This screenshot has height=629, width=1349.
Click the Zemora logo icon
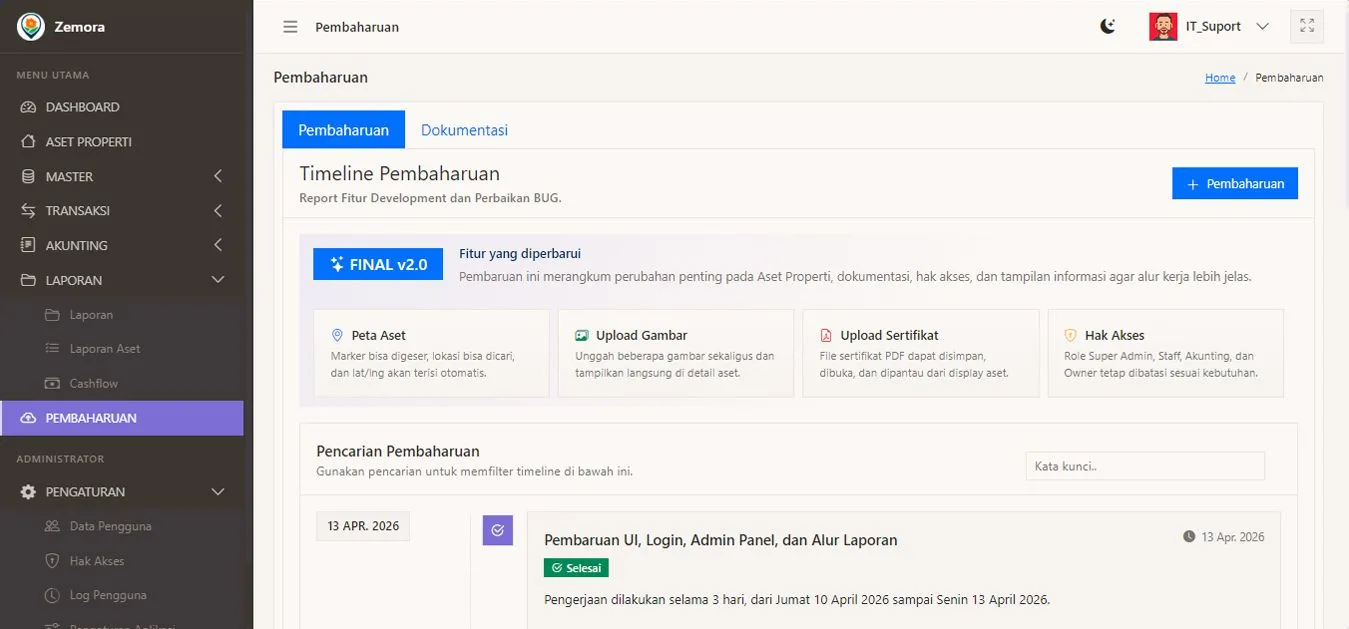tap(30, 26)
